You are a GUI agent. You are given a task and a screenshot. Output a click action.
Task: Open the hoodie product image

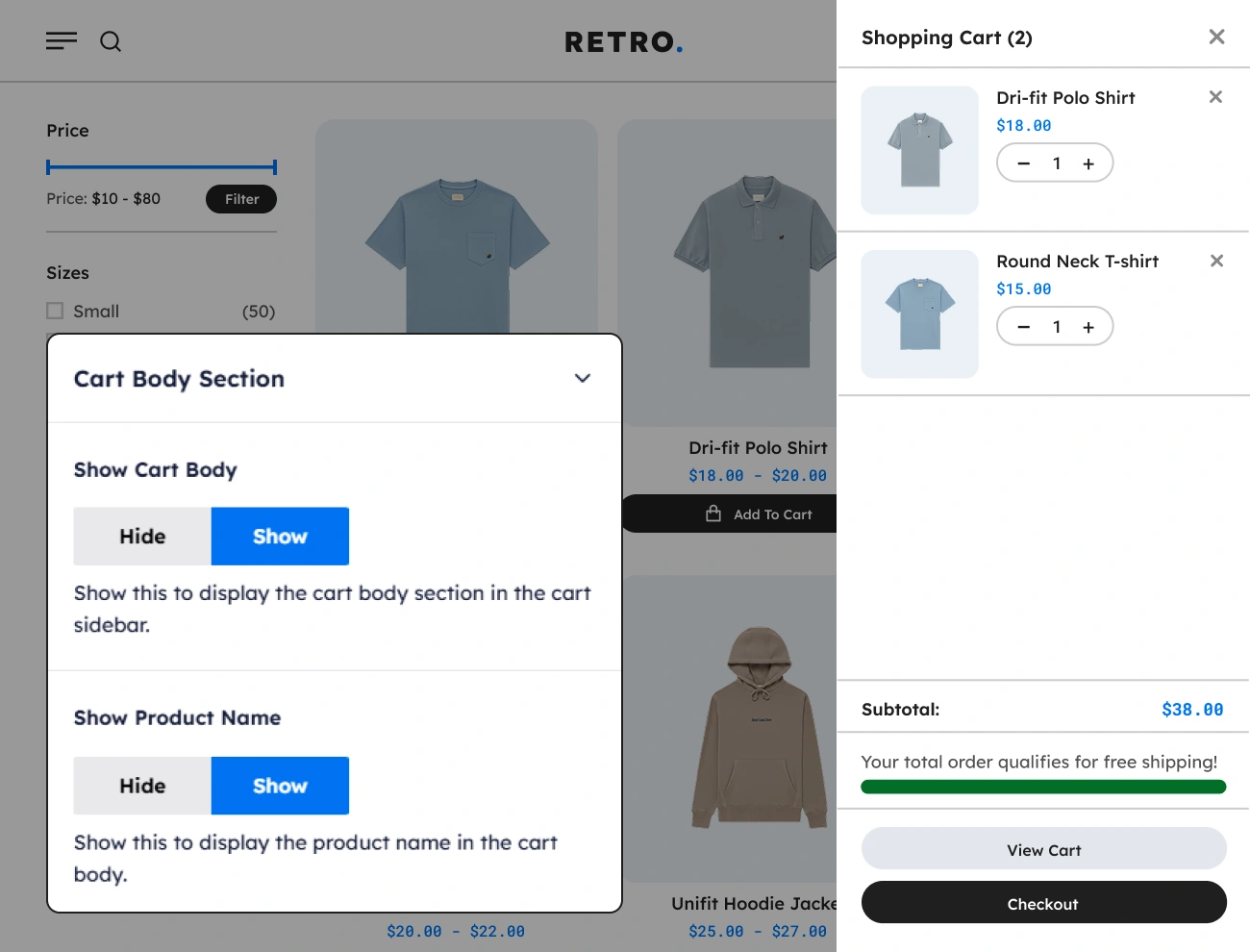[730, 729]
